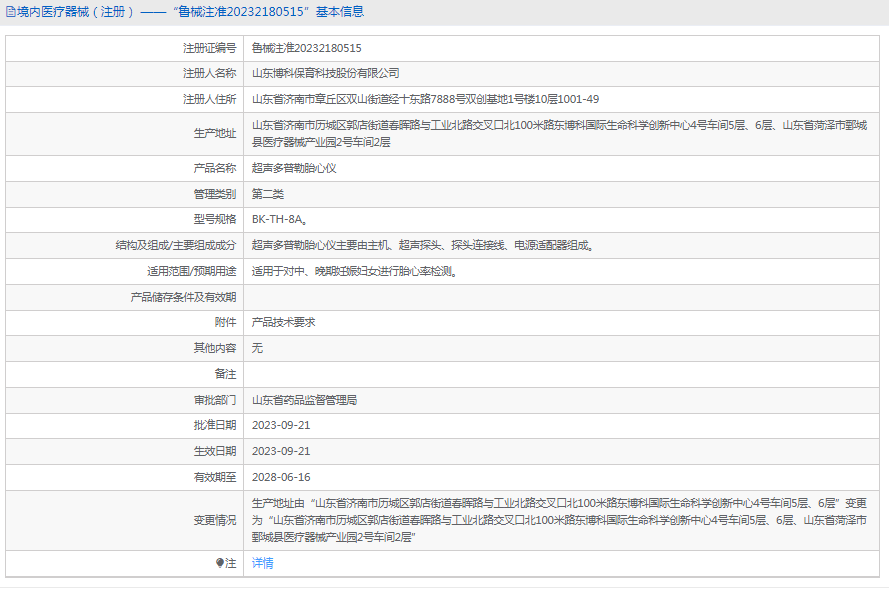
Task: Open the 详情 link in the 注 row
Action: pos(263,563)
